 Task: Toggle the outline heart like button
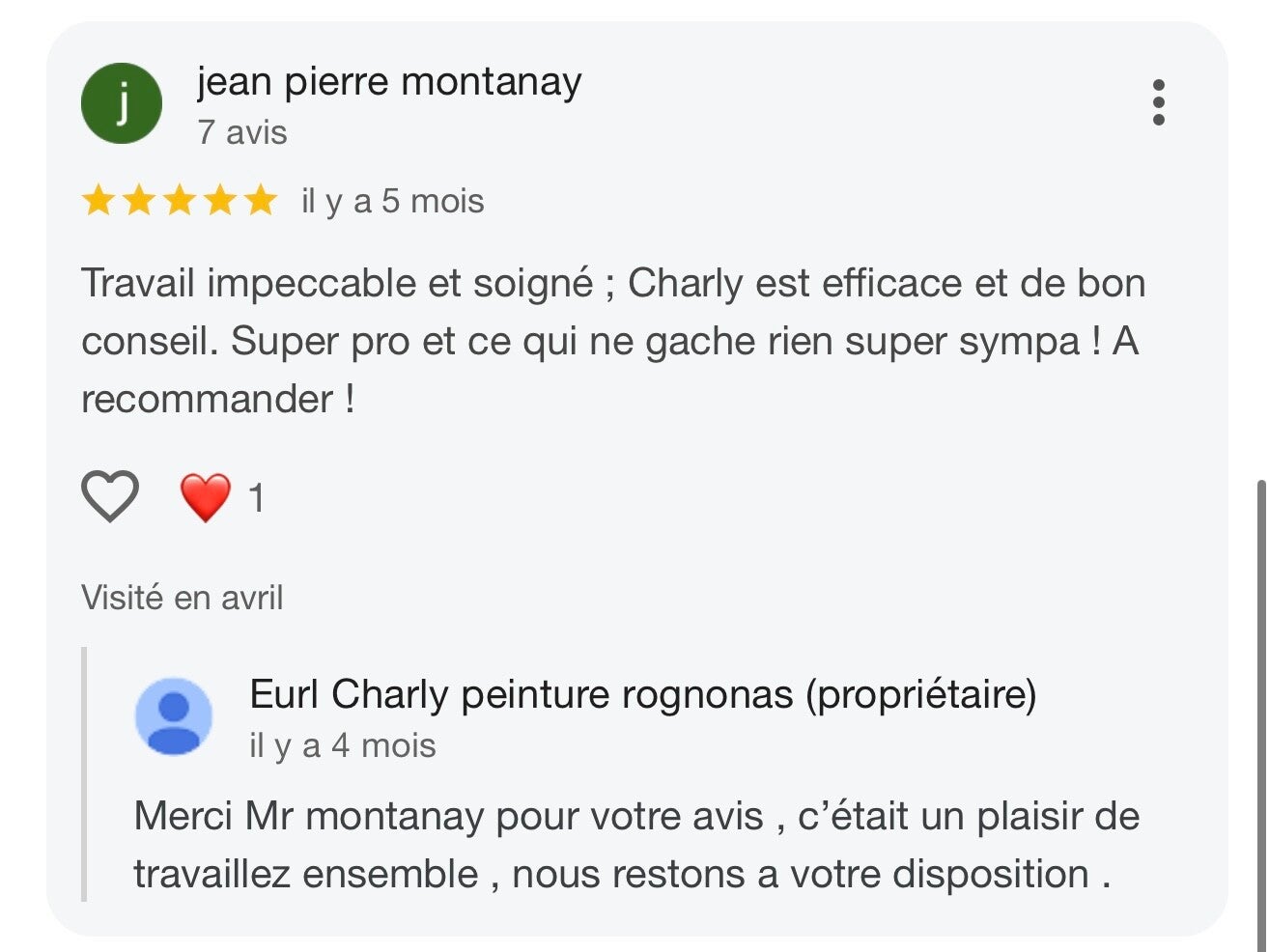point(109,497)
